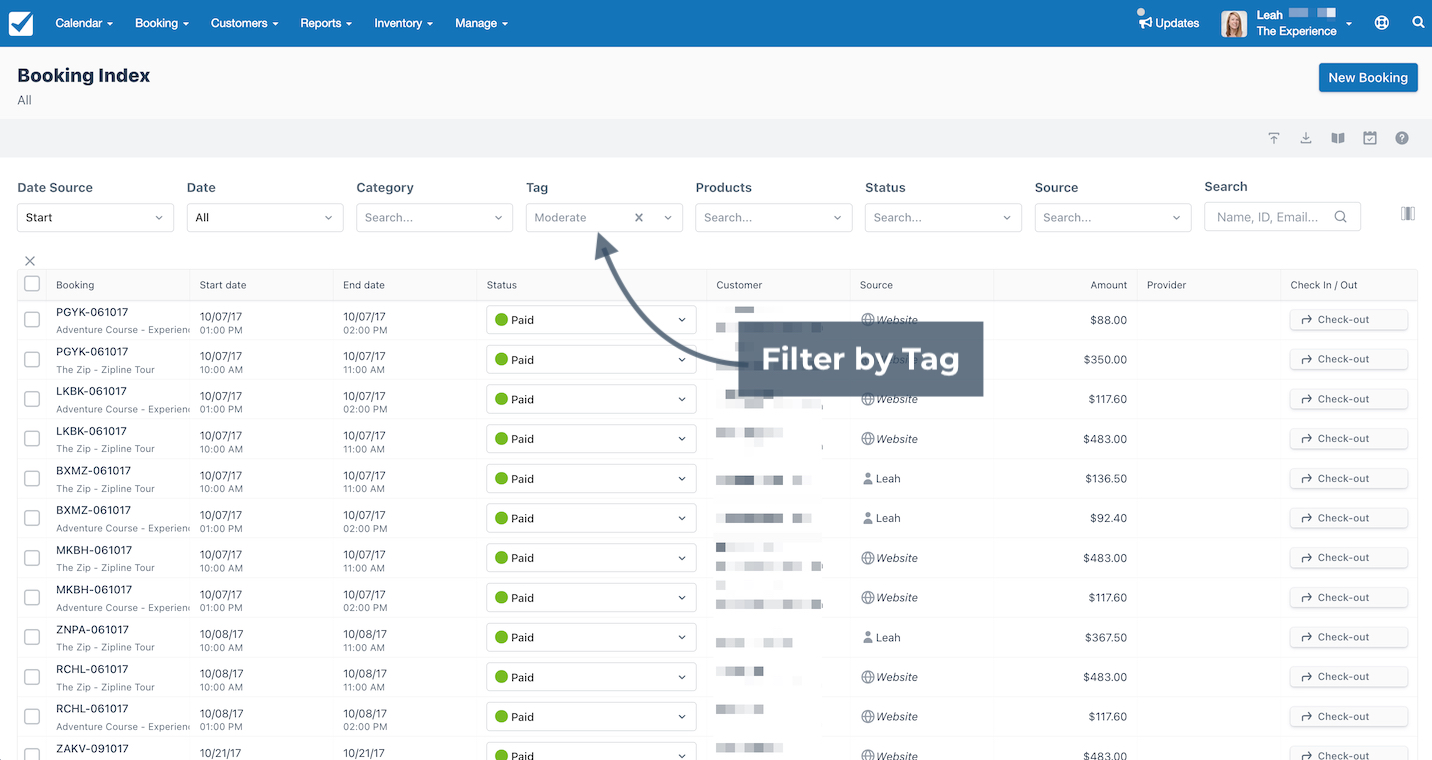Click the person icon in ZNPA-061017 row

868,637
